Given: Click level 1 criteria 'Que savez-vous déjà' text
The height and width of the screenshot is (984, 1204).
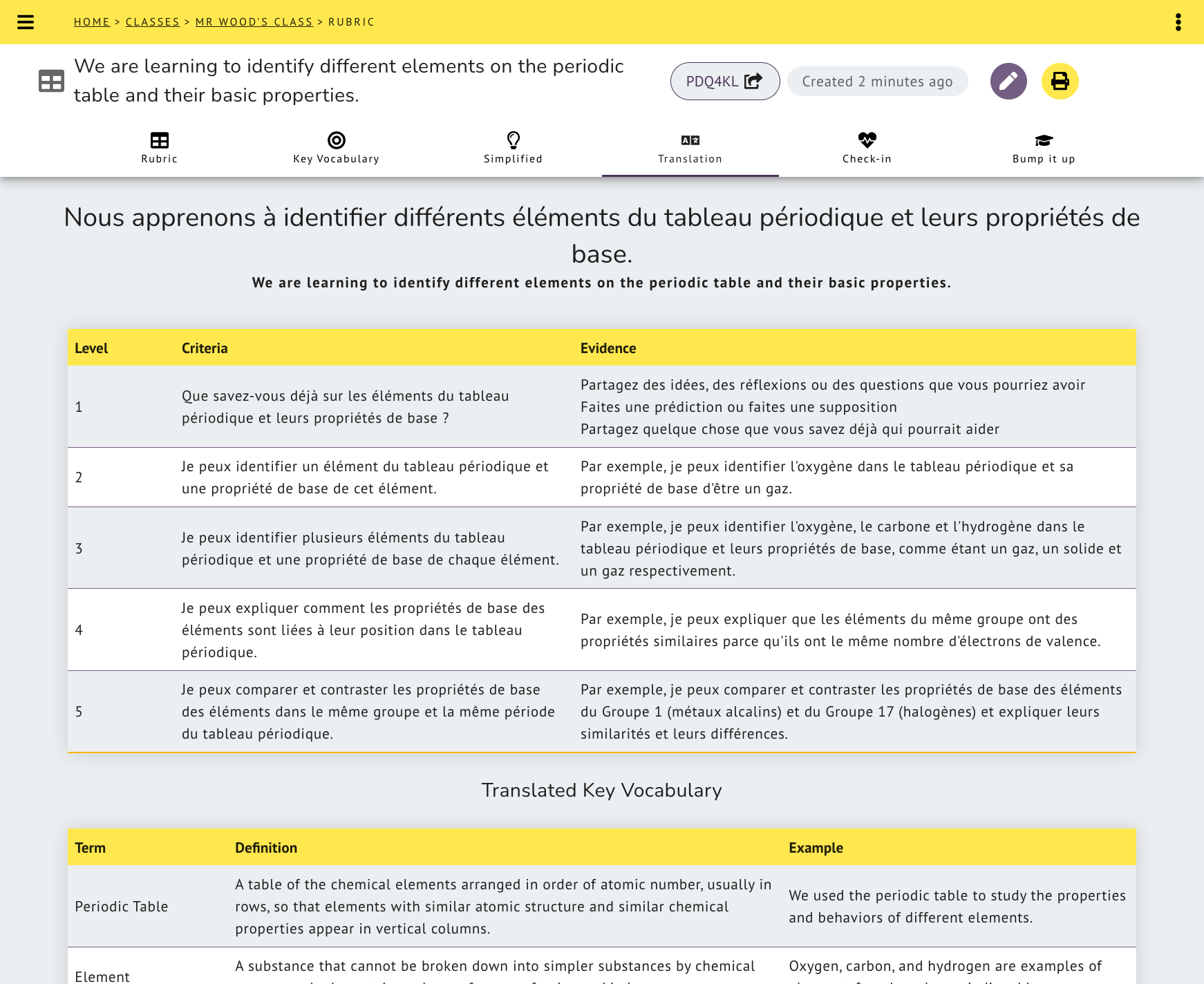Looking at the screenshot, I should 346,407.
